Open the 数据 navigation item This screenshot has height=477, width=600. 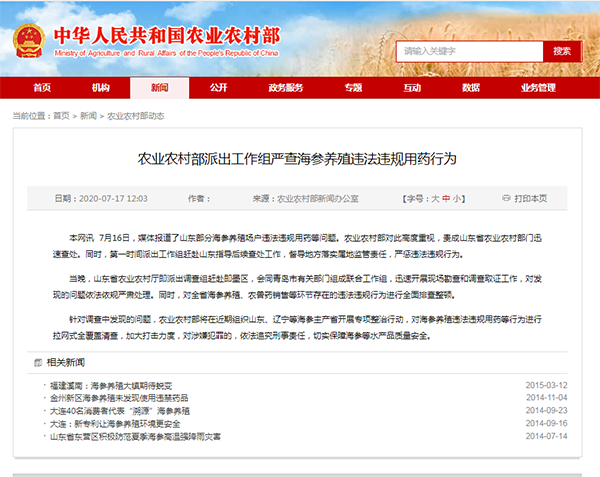click(x=471, y=88)
